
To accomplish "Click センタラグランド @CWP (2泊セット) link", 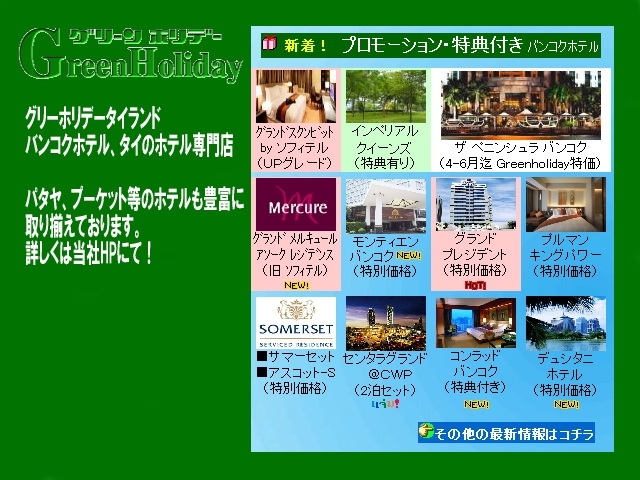I will pyautogui.click(x=385, y=374).
